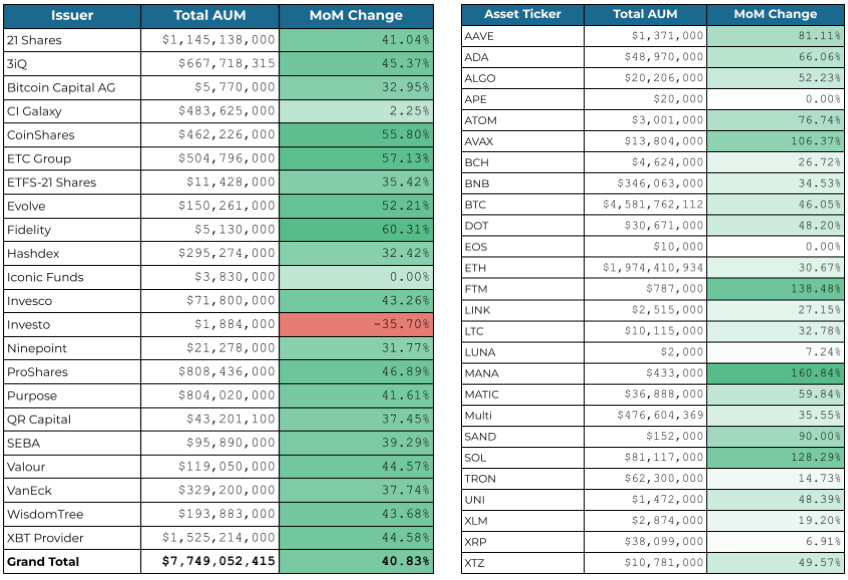Image resolution: width=848 pixels, height=580 pixels.
Task: Click XBT Provider's $1,525,214,000 AUM value
Action: (x=210, y=538)
